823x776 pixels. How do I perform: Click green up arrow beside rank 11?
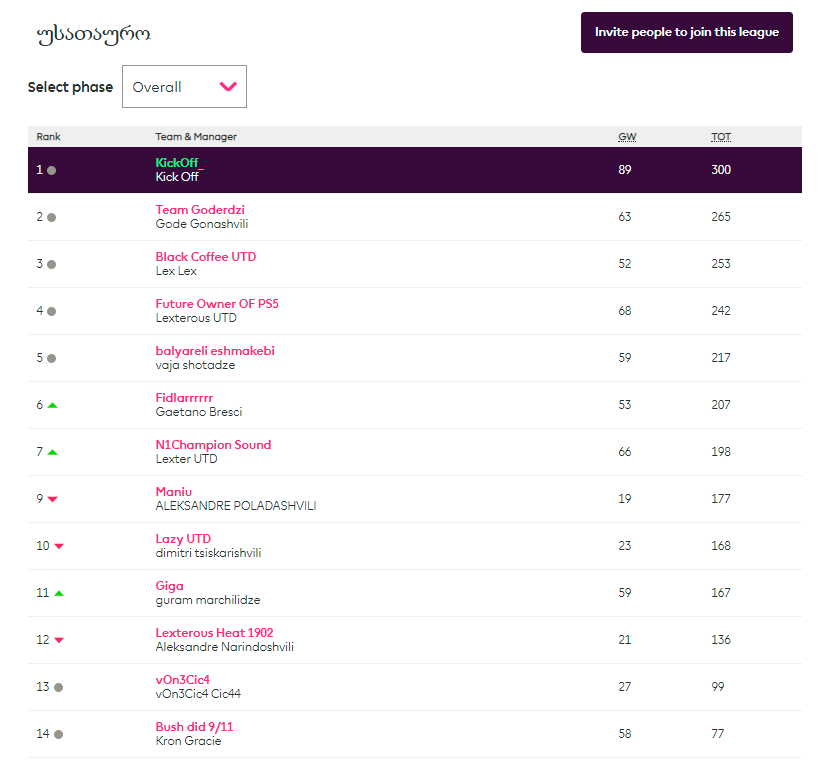click(x=58, y=593)
